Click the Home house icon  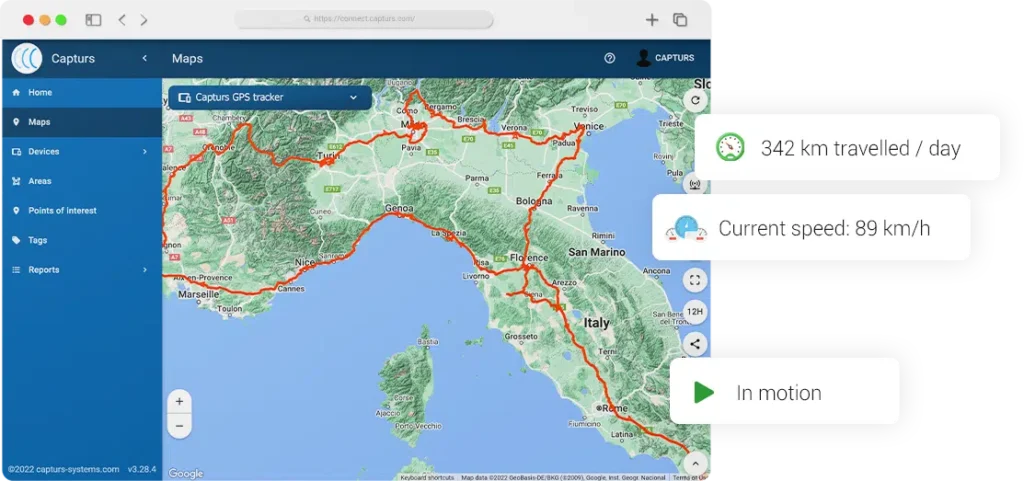coord(16,93)
